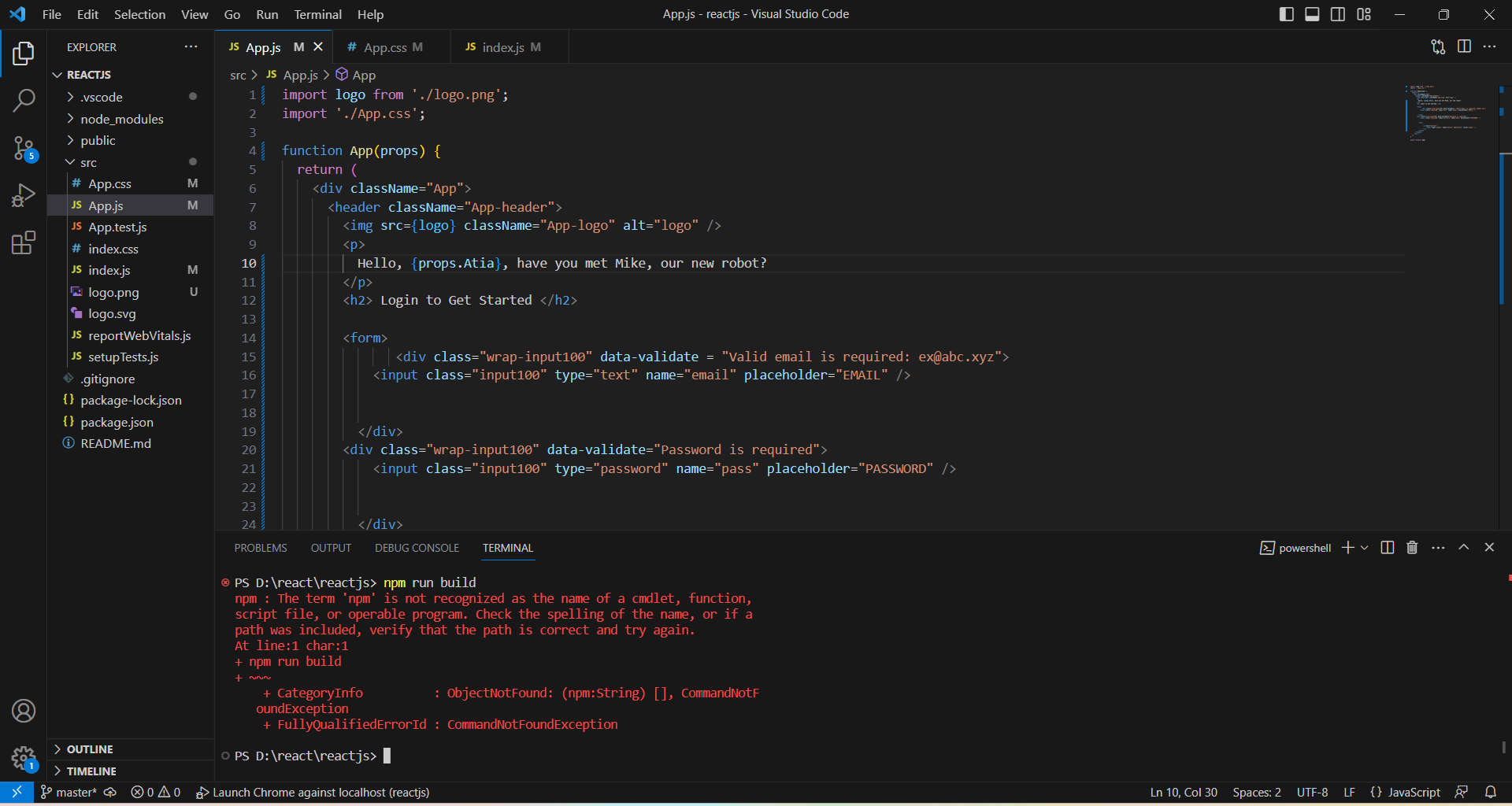Kill terminal using the trash icon
The image size is (1512, 806).
(x=1412, y=548)
